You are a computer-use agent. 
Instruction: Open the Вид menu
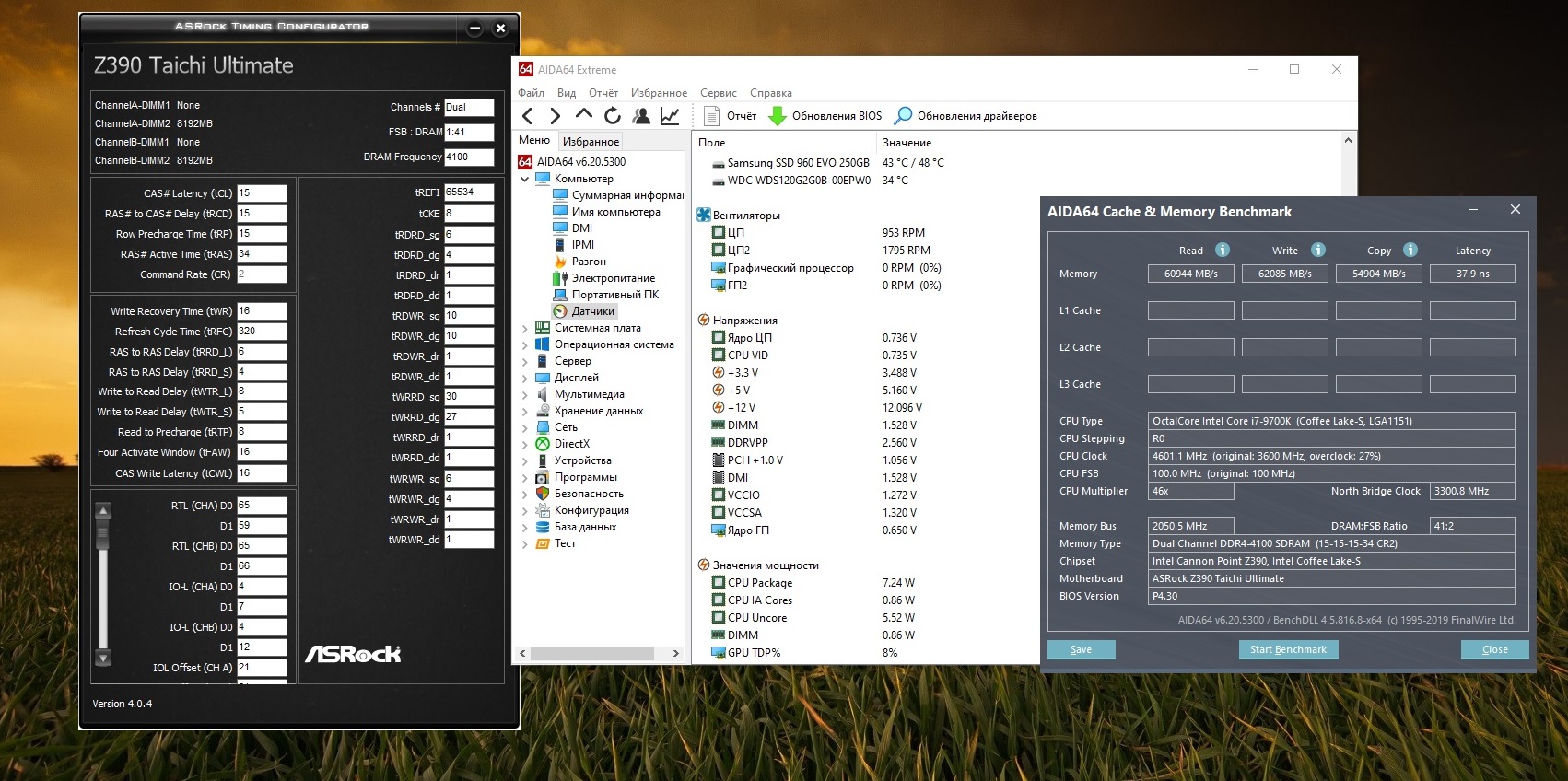[x=567, y=93]
